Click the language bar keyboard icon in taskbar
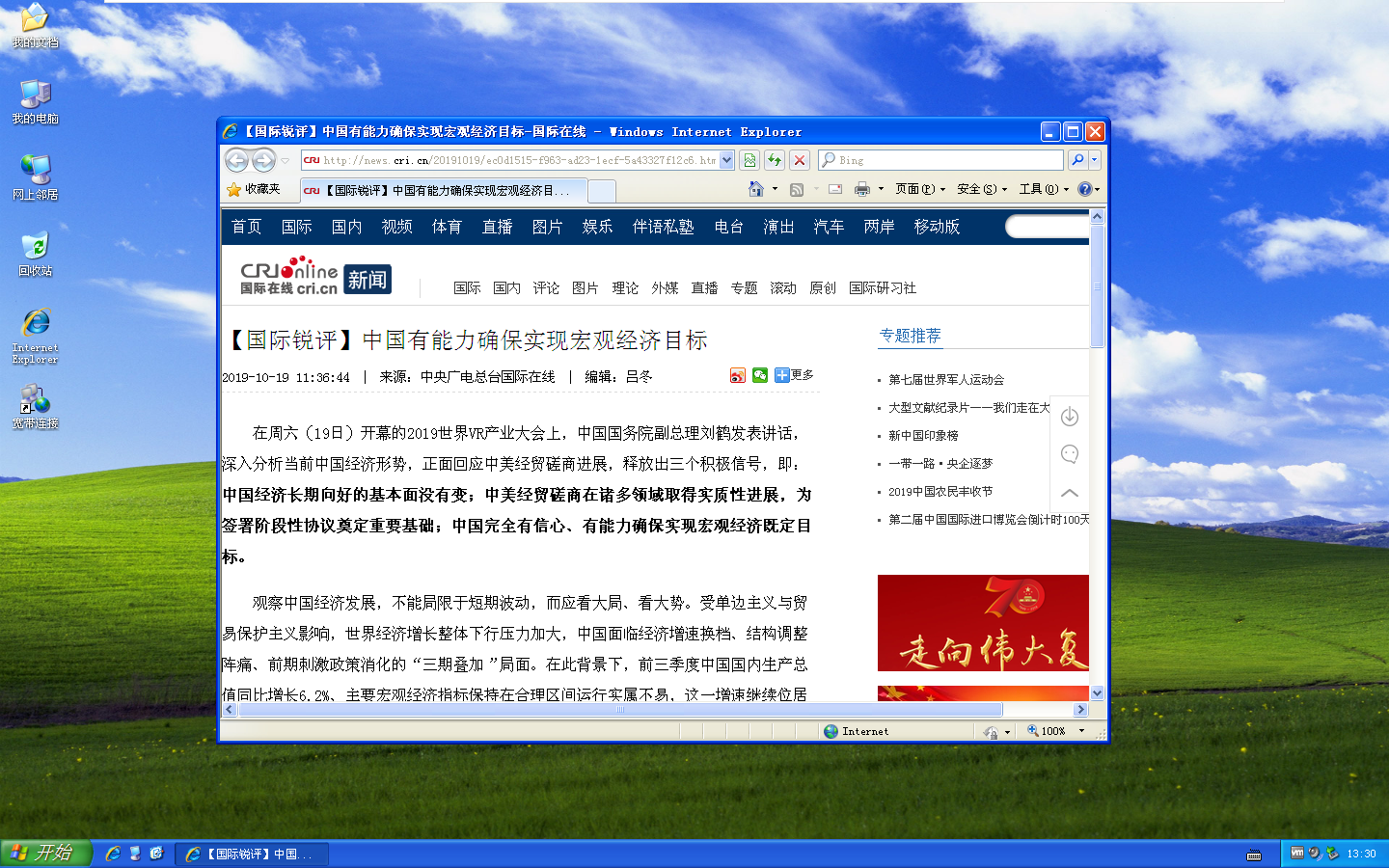Screen dimensions: 1389x868 (x=1254, y=854)
